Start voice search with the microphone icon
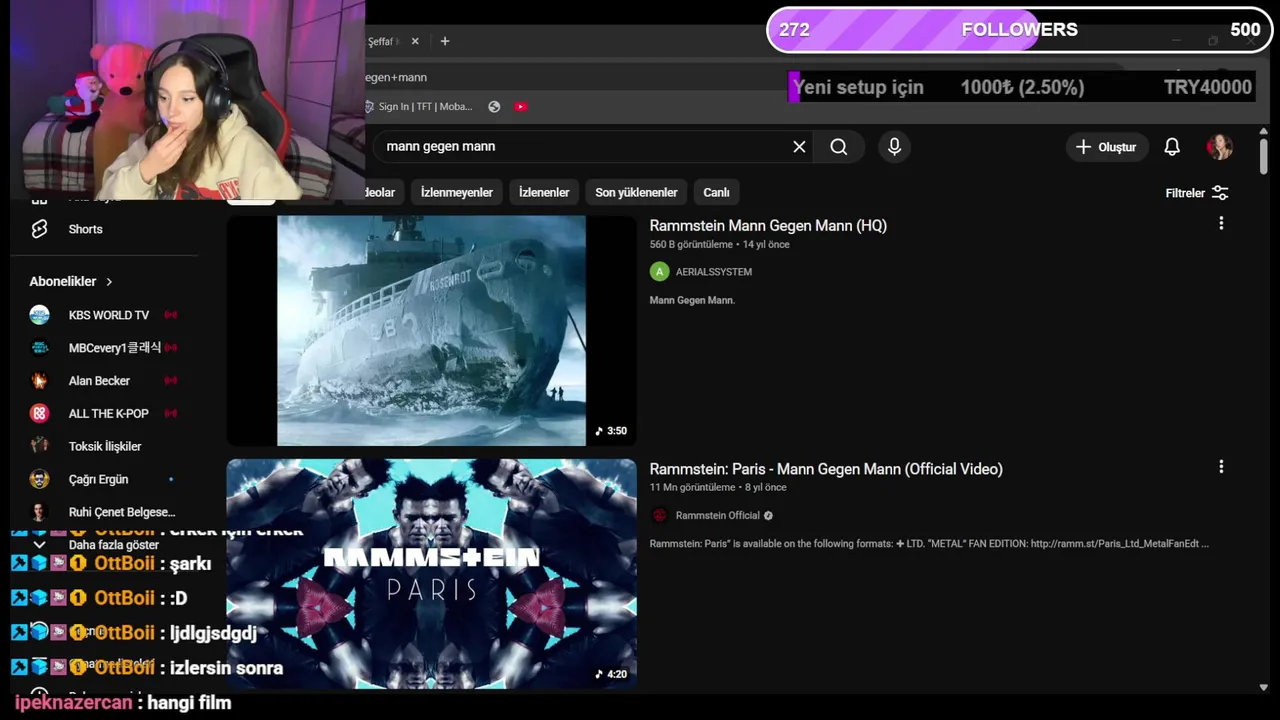Image resolution: width=1280 pixels, height=720 pixels. click(894, 147)
